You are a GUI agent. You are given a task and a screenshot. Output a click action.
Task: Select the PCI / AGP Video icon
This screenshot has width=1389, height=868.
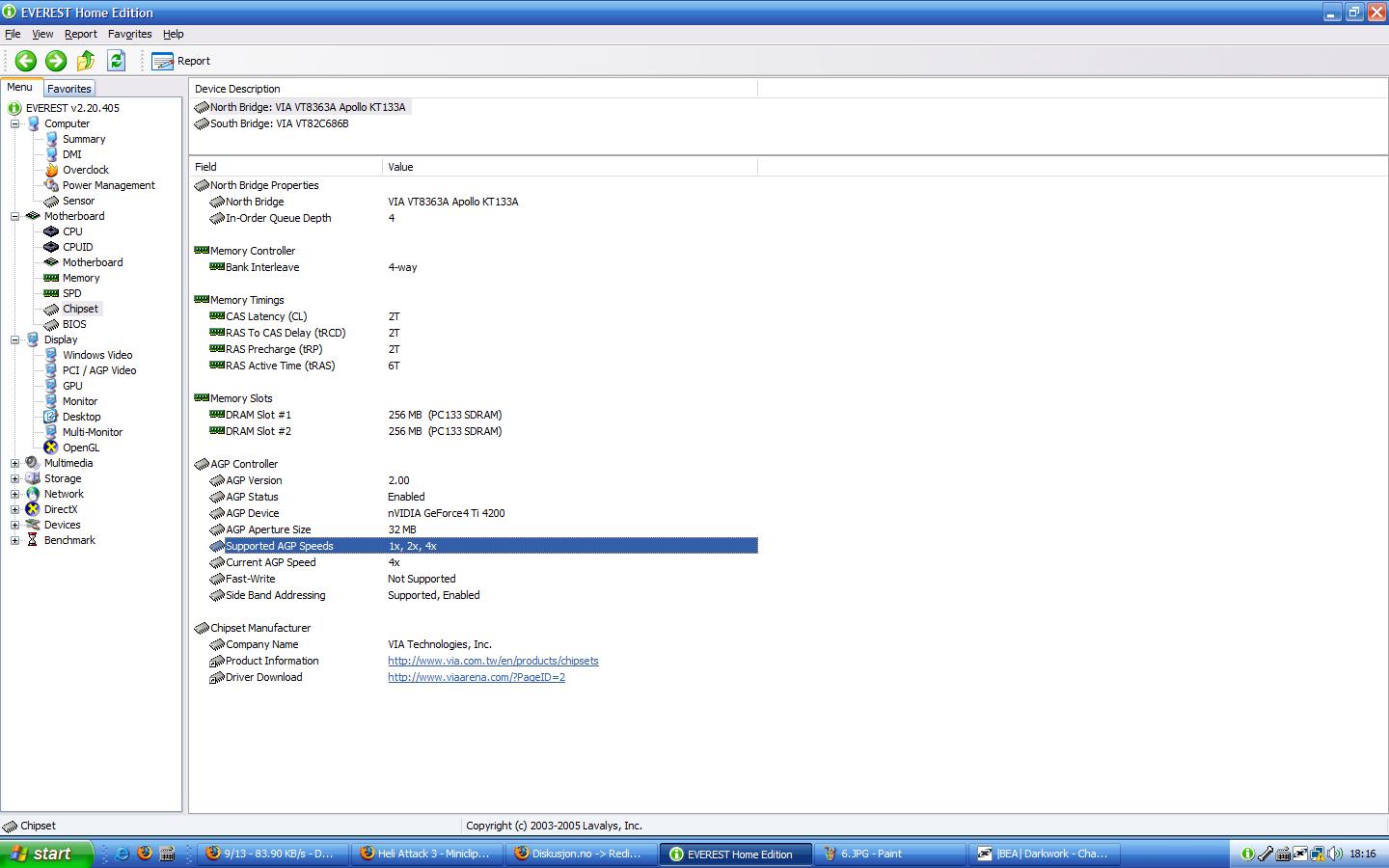(x=51, y=370)
